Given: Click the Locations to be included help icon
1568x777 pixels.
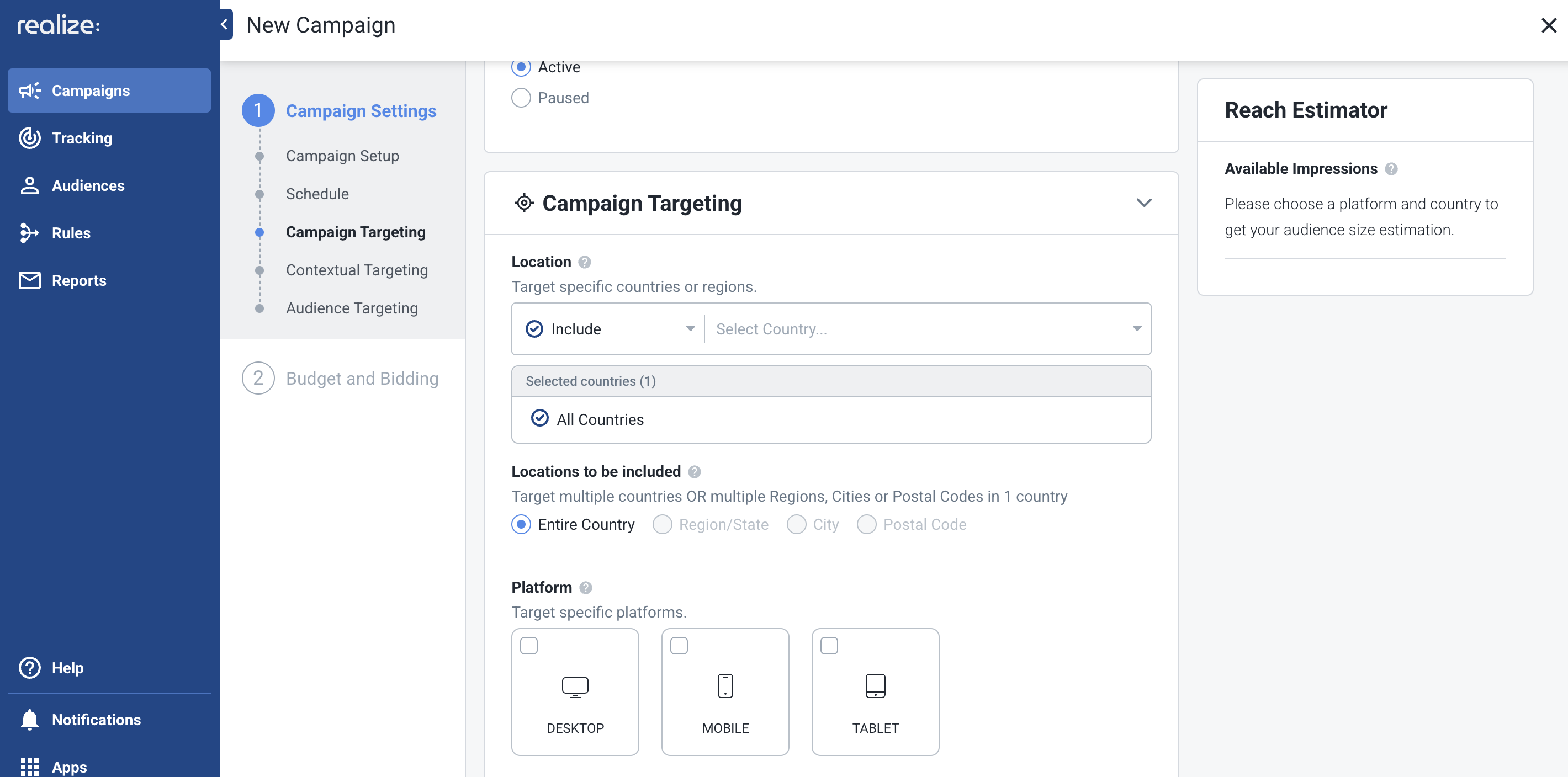Looking at the screenshot, I should 694,472.
